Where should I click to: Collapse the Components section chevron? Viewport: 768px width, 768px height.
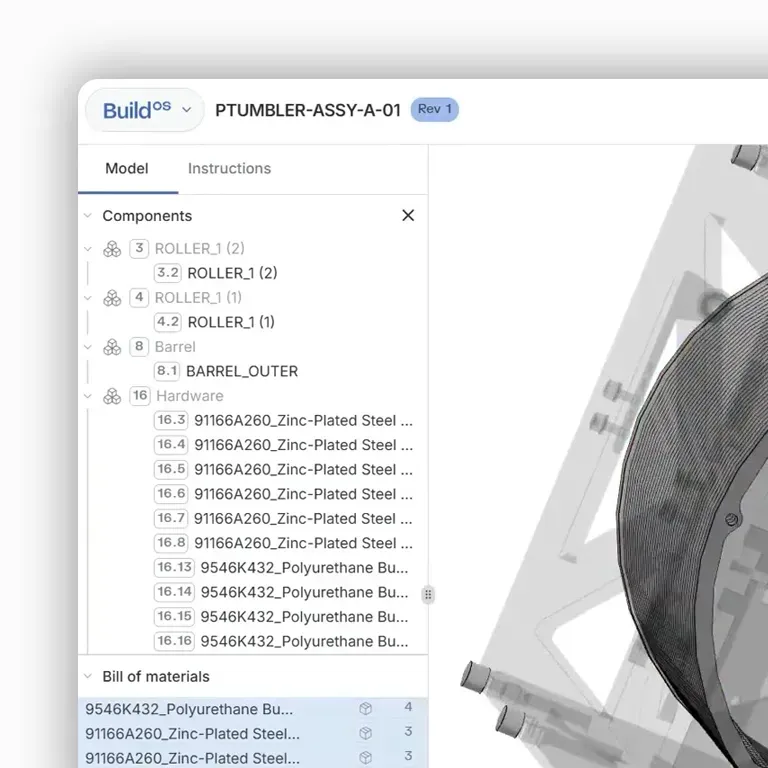coord(88,216)
